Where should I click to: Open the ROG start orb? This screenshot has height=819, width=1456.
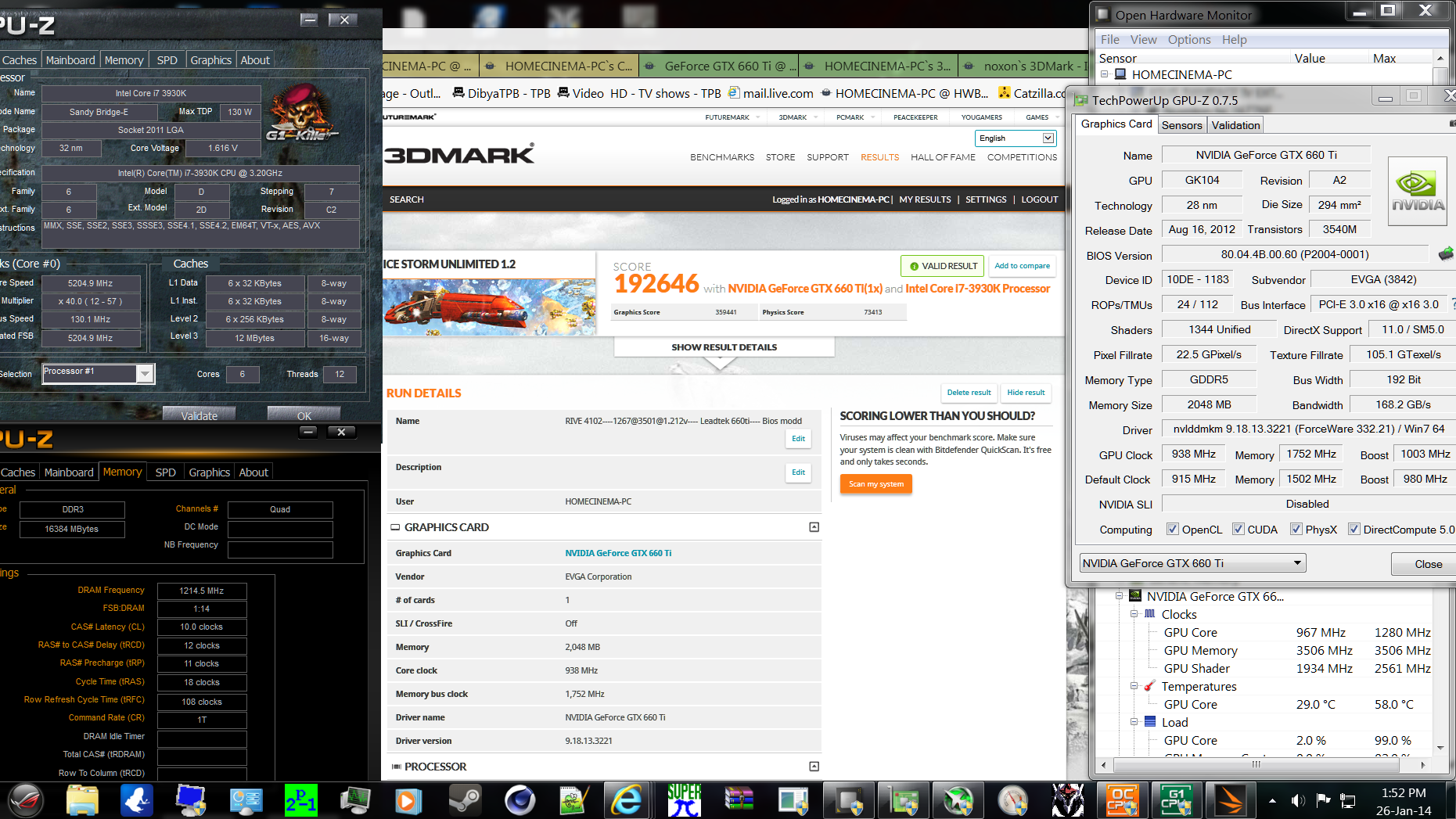point(26,800)
